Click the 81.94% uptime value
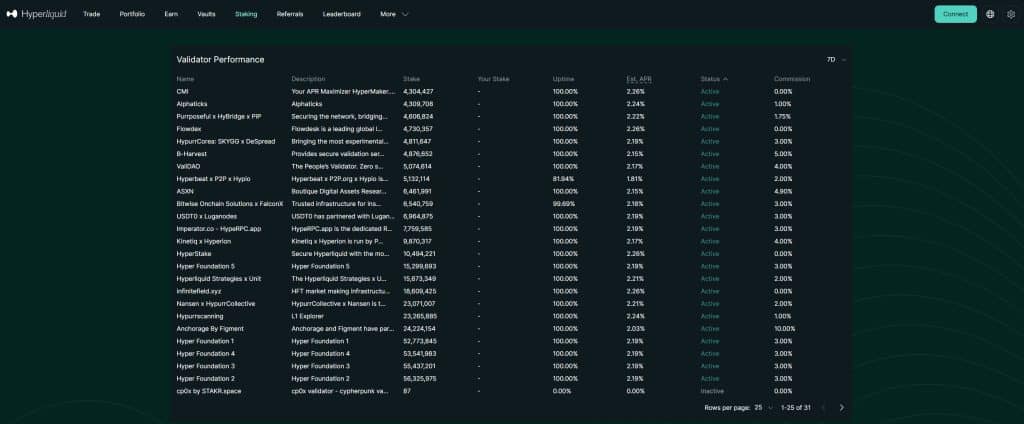 tap(564, 178)
